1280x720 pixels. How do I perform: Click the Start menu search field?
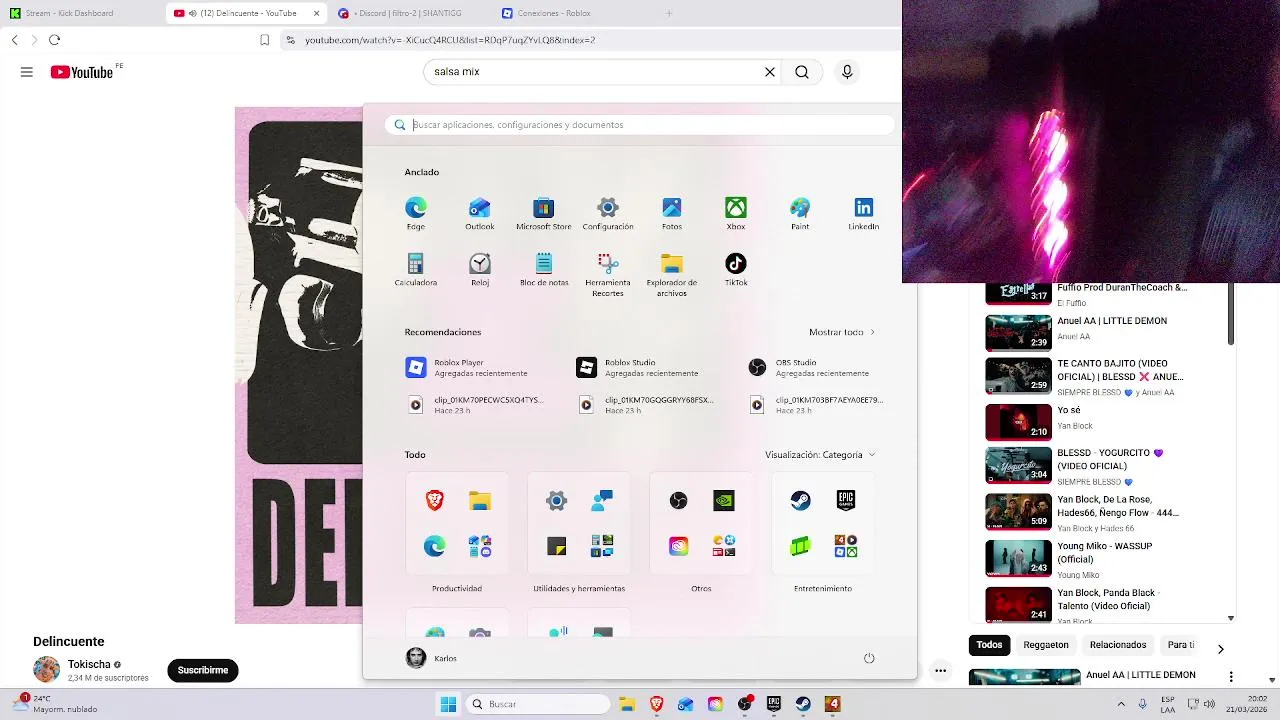point(640,125)
